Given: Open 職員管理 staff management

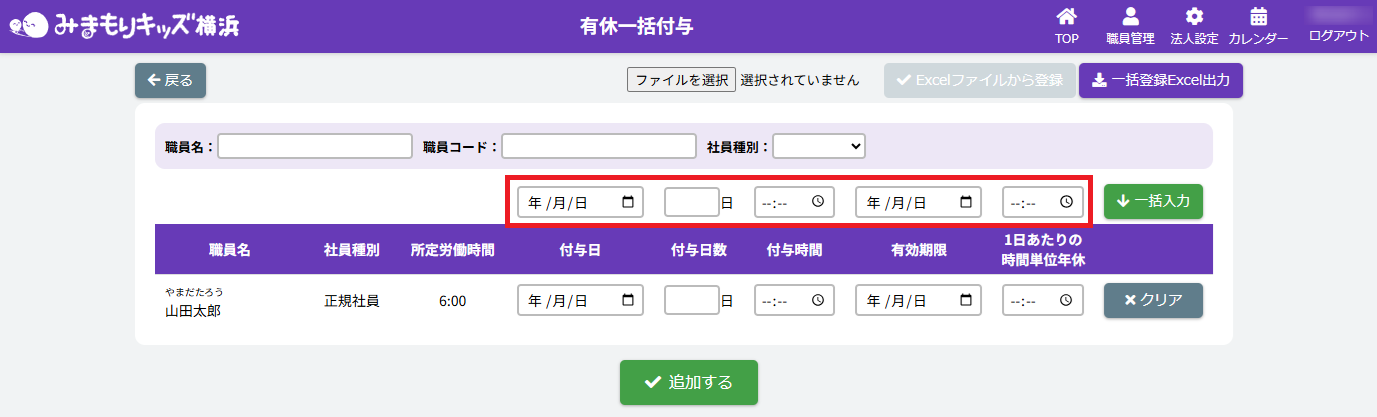Looking at the screenshot, I should click(1130, 26).
